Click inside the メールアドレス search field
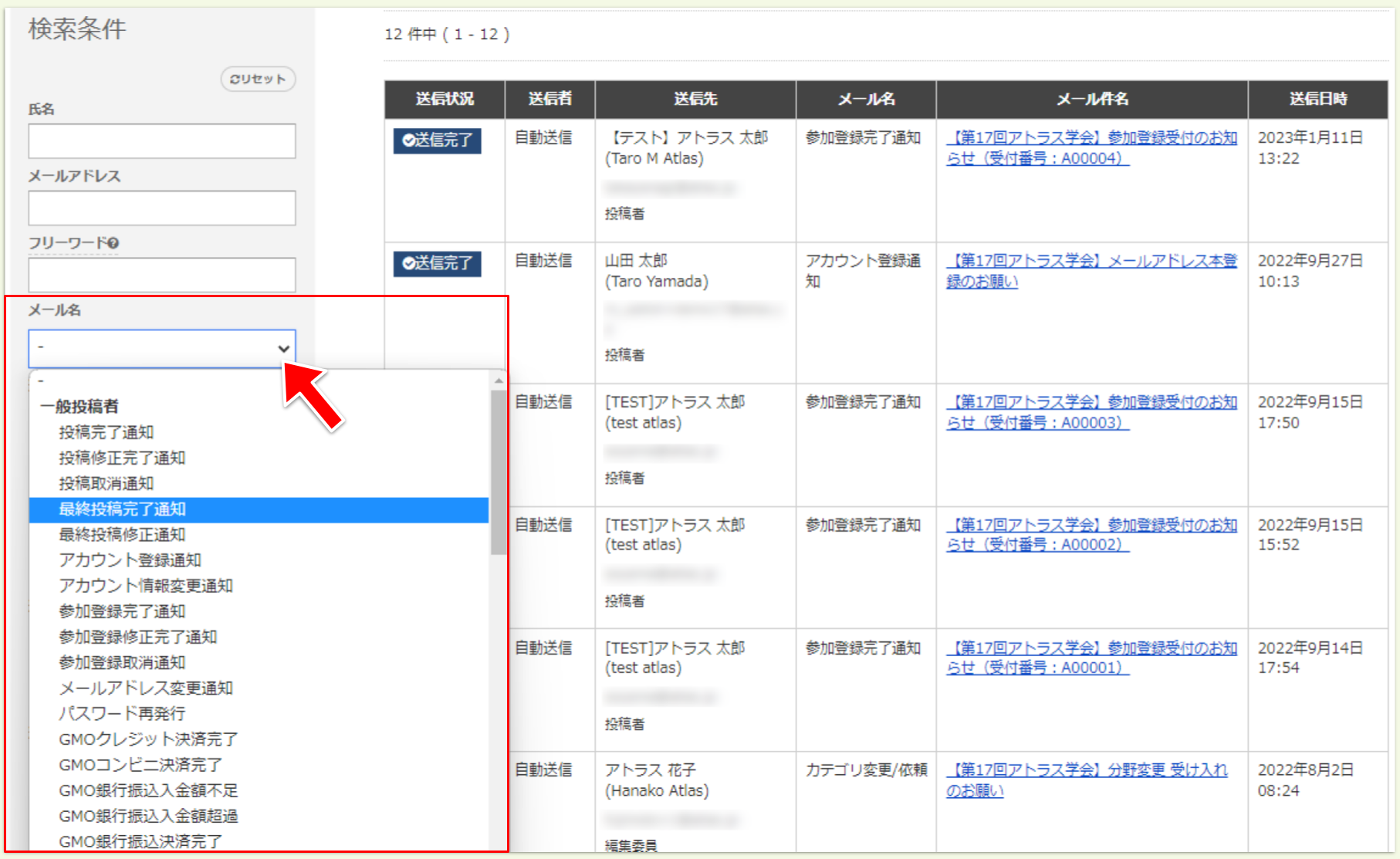 [161, 208]
